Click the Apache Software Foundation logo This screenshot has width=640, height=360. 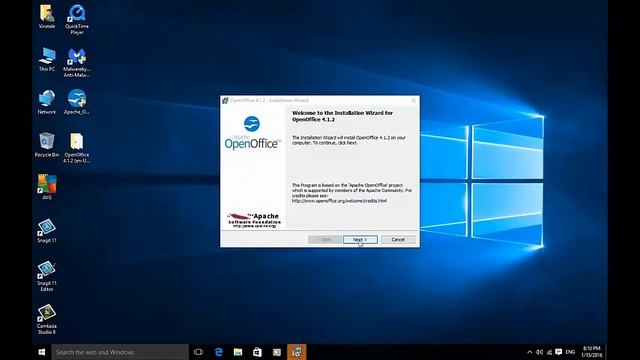pos(253,220)
